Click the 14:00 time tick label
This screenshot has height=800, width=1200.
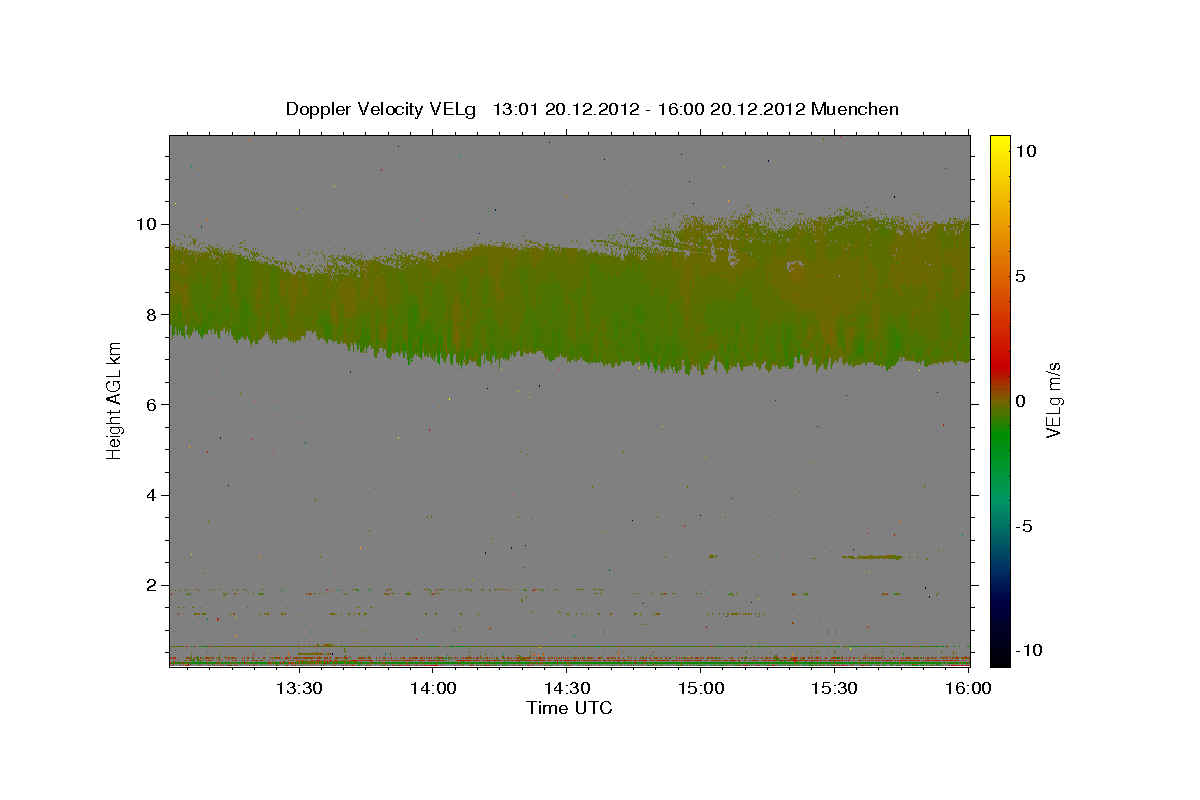pyautogui.click(x=432, y=689)
